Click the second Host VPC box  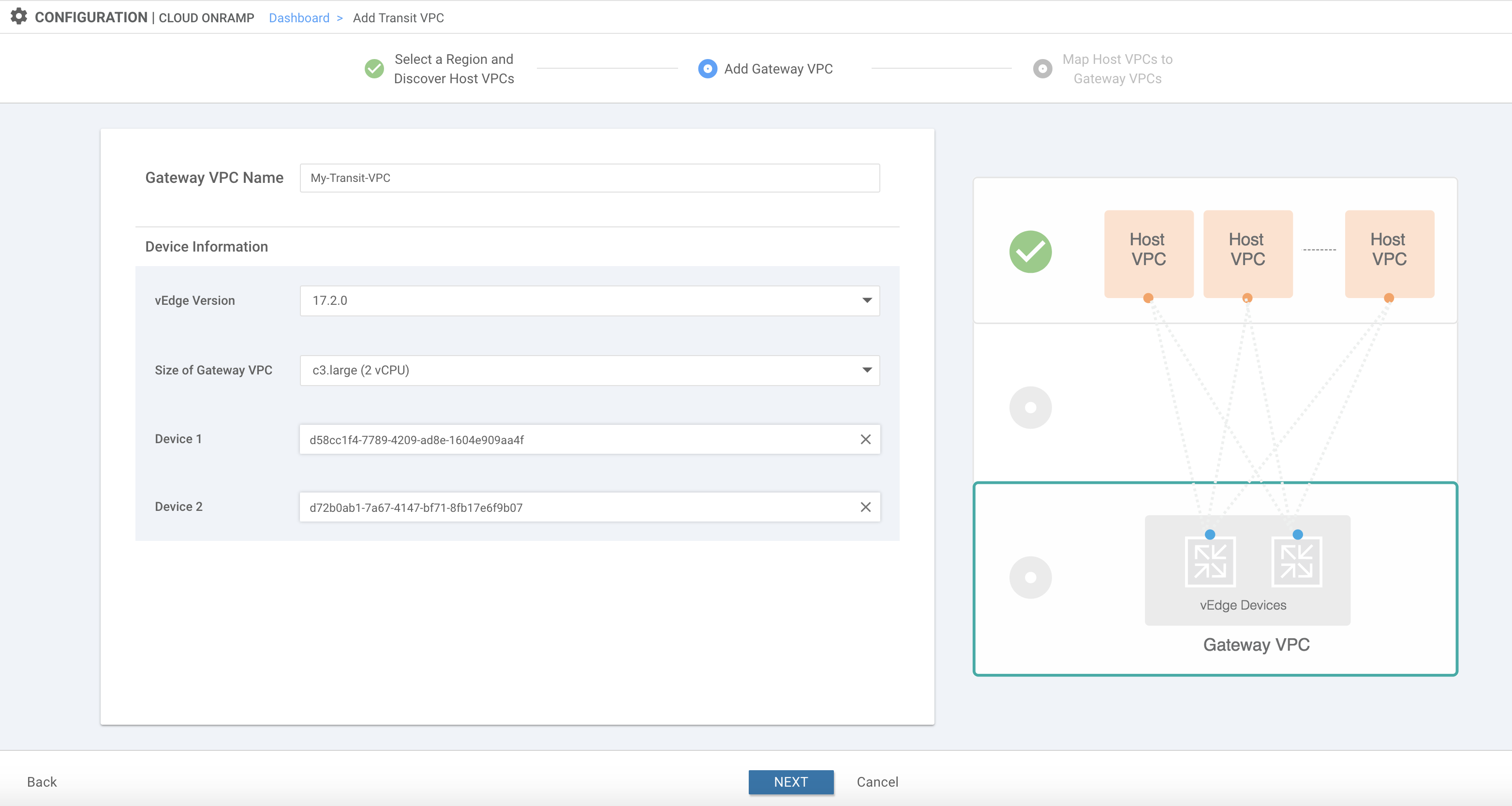[x=1248, y=254]
